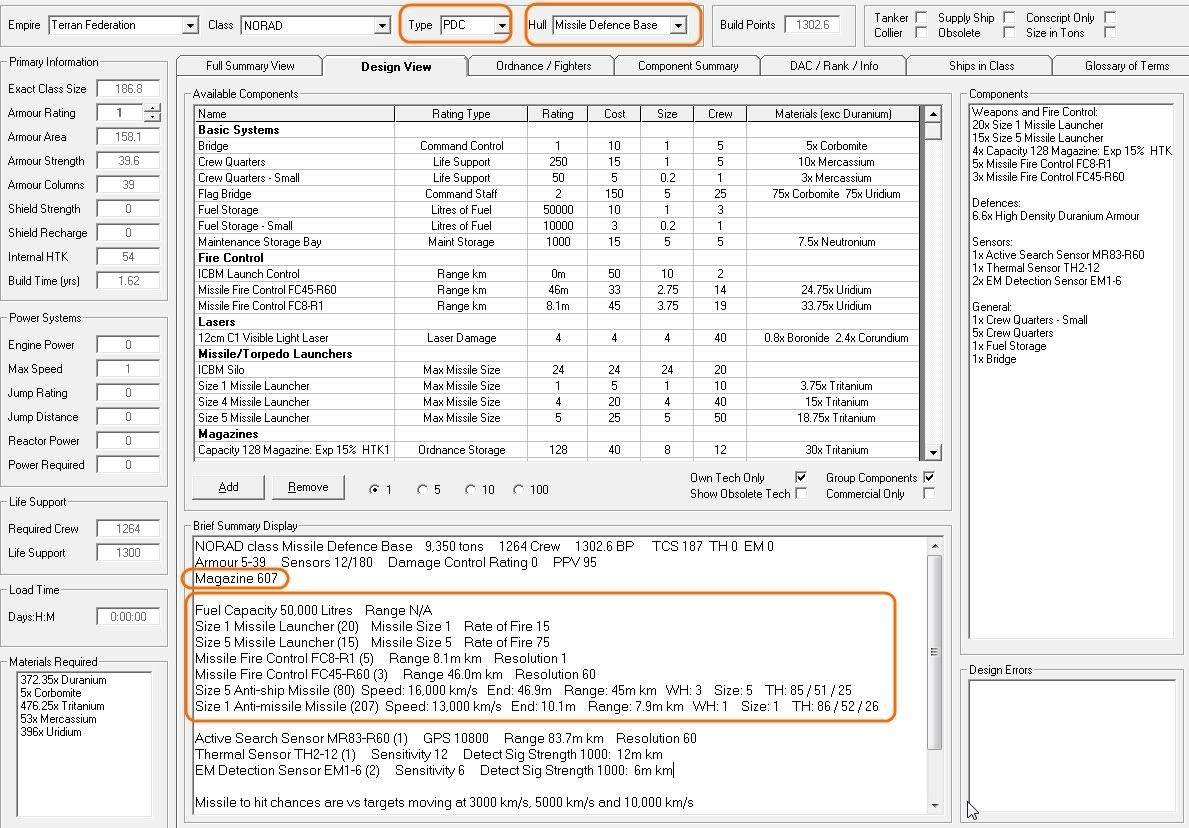Image resolution: width=1189 pixels, height=828 pixels.
Task: Select quantity 5 radio button
Action: [x=422, y=490]
